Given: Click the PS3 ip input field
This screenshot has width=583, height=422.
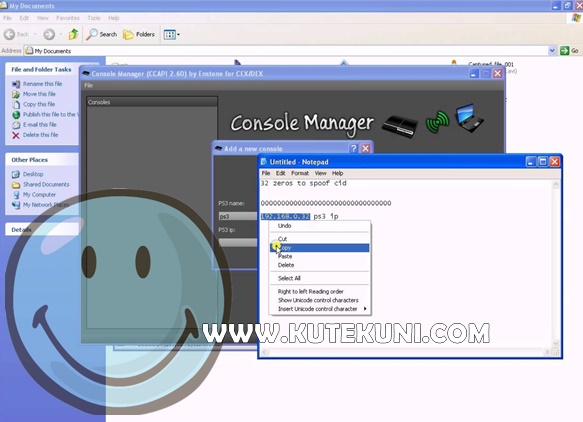Looking at the screenshot, I should [238, 243].
